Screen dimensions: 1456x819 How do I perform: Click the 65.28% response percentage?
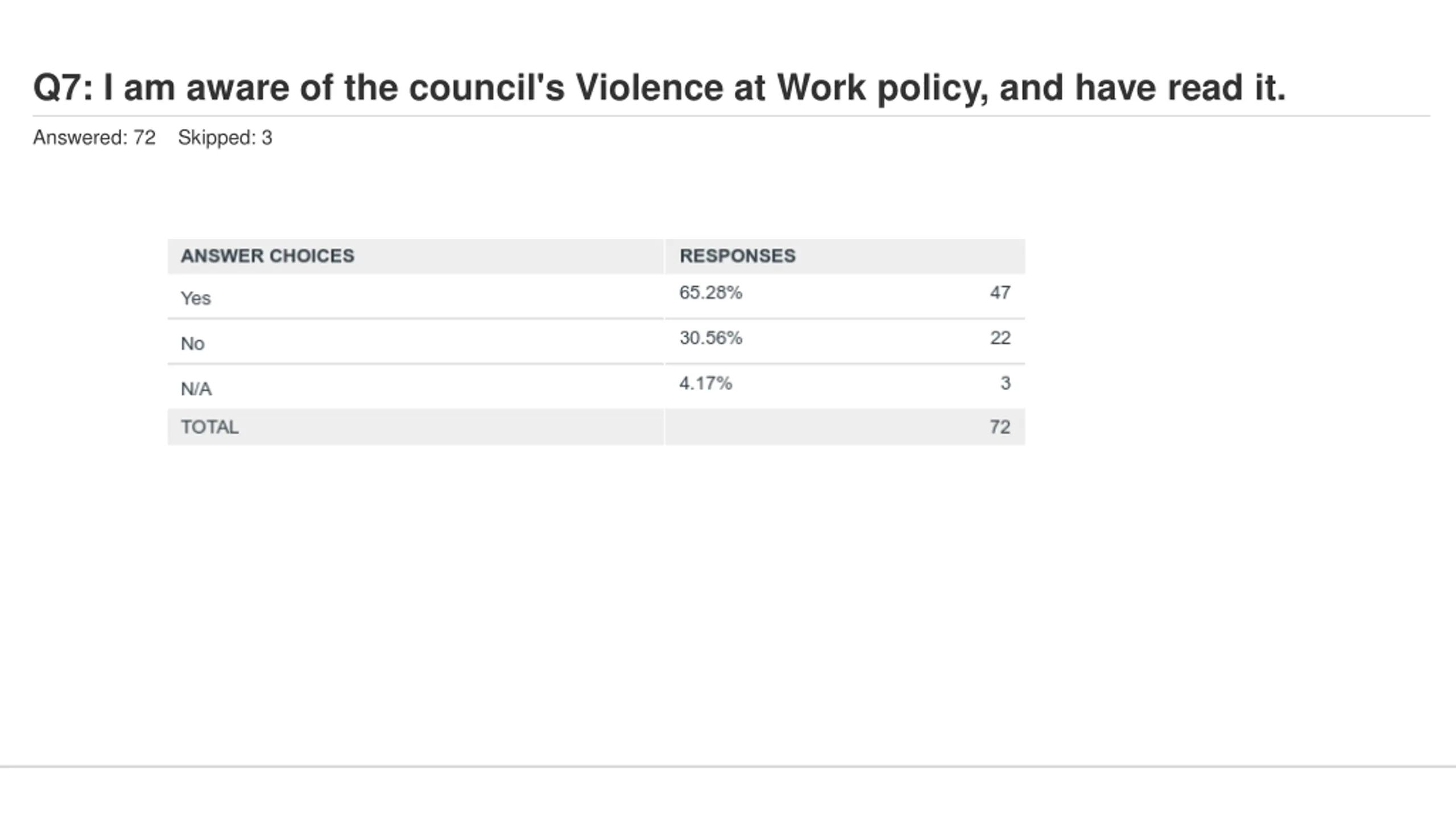point(711,292)
